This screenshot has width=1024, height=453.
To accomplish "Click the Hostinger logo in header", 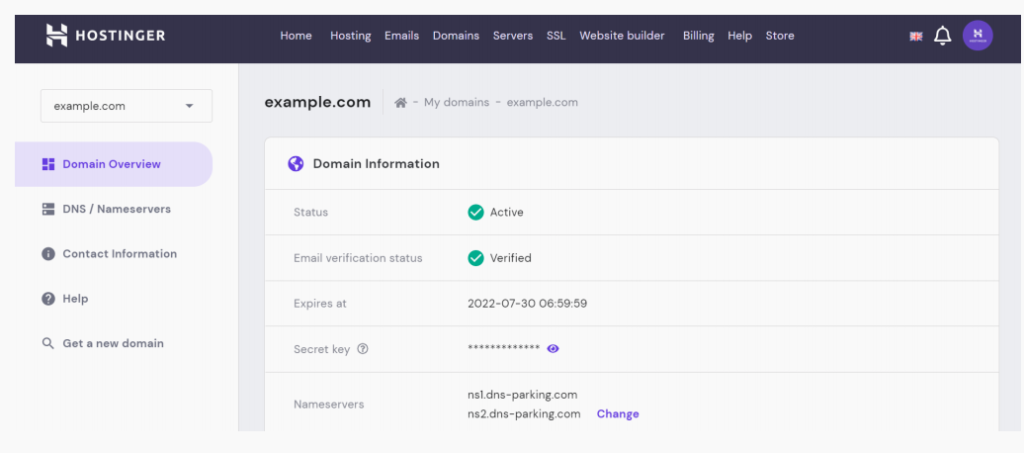I will click(x=105, y=36).
